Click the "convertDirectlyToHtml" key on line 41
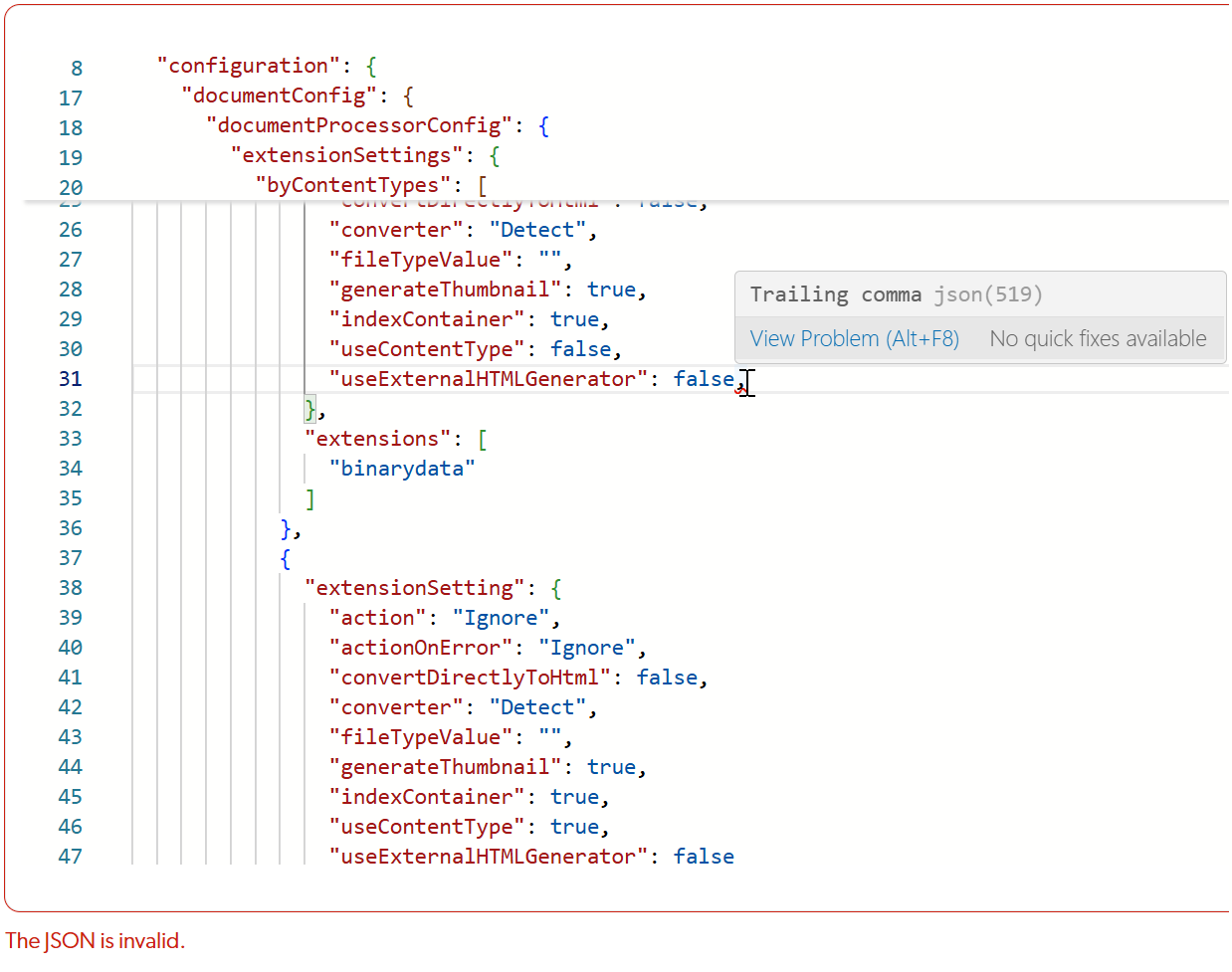Screen dimensions: 1232x972 click(470, 678)
